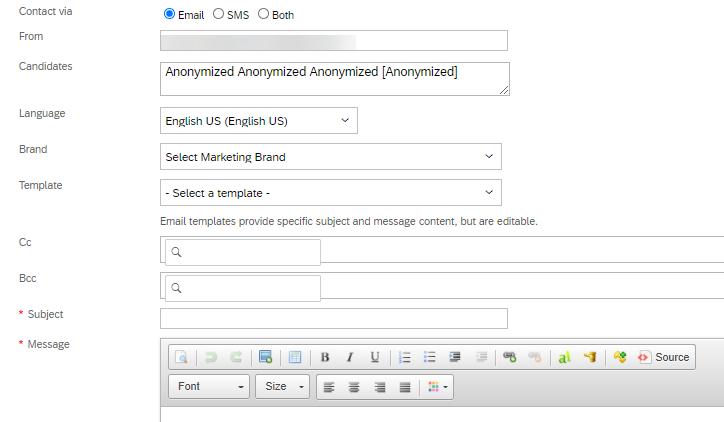Toggle italic formatting
724x422 pixels.
pos(350,357)
